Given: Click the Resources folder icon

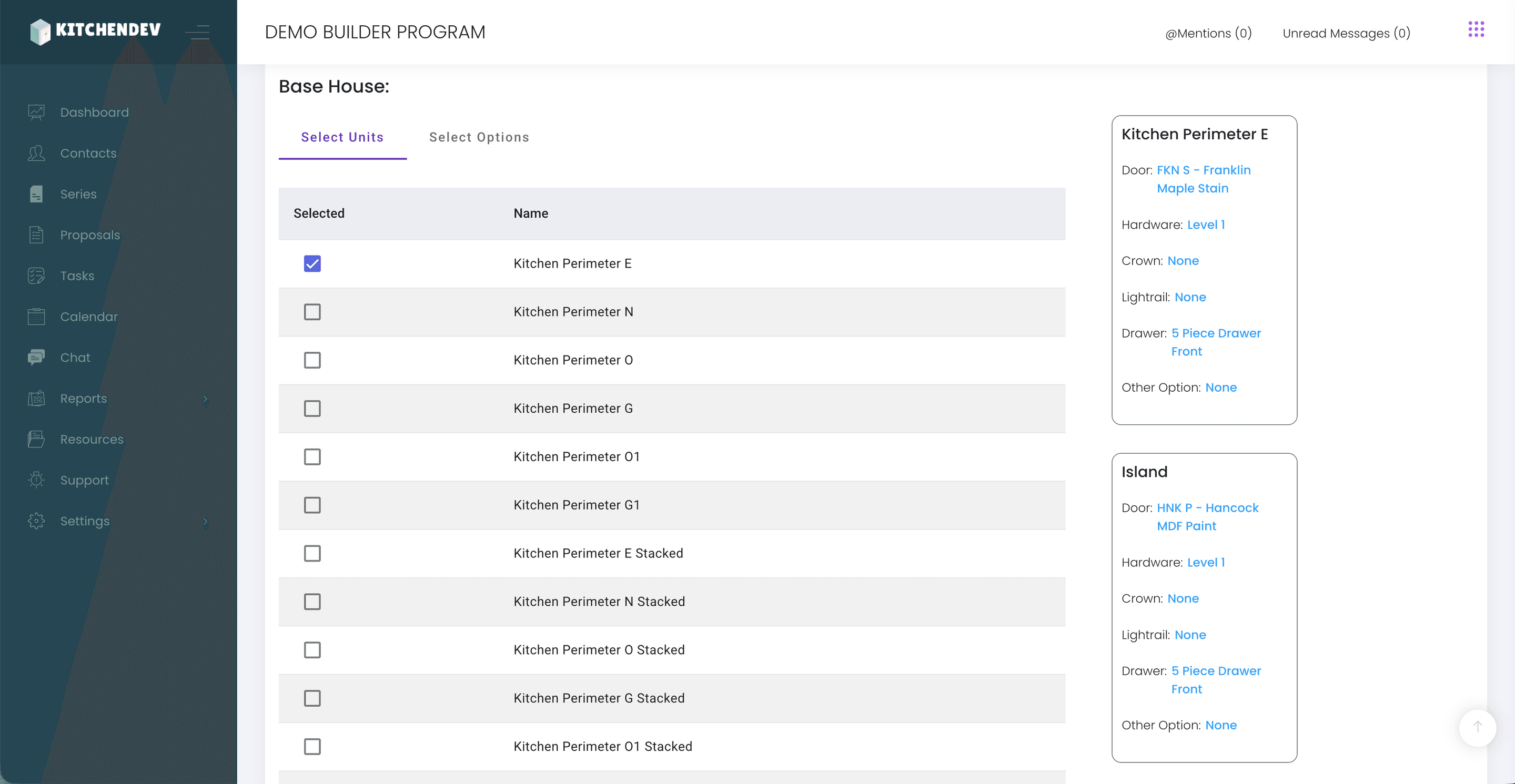Looking at the screenshot, I should pyautogui.click(x=36, y=439).
